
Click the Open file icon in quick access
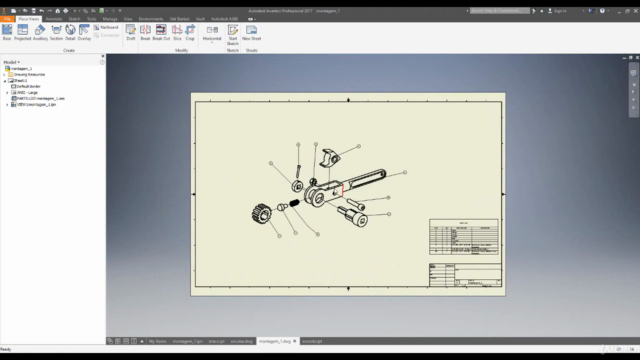(x=25, y=11)
